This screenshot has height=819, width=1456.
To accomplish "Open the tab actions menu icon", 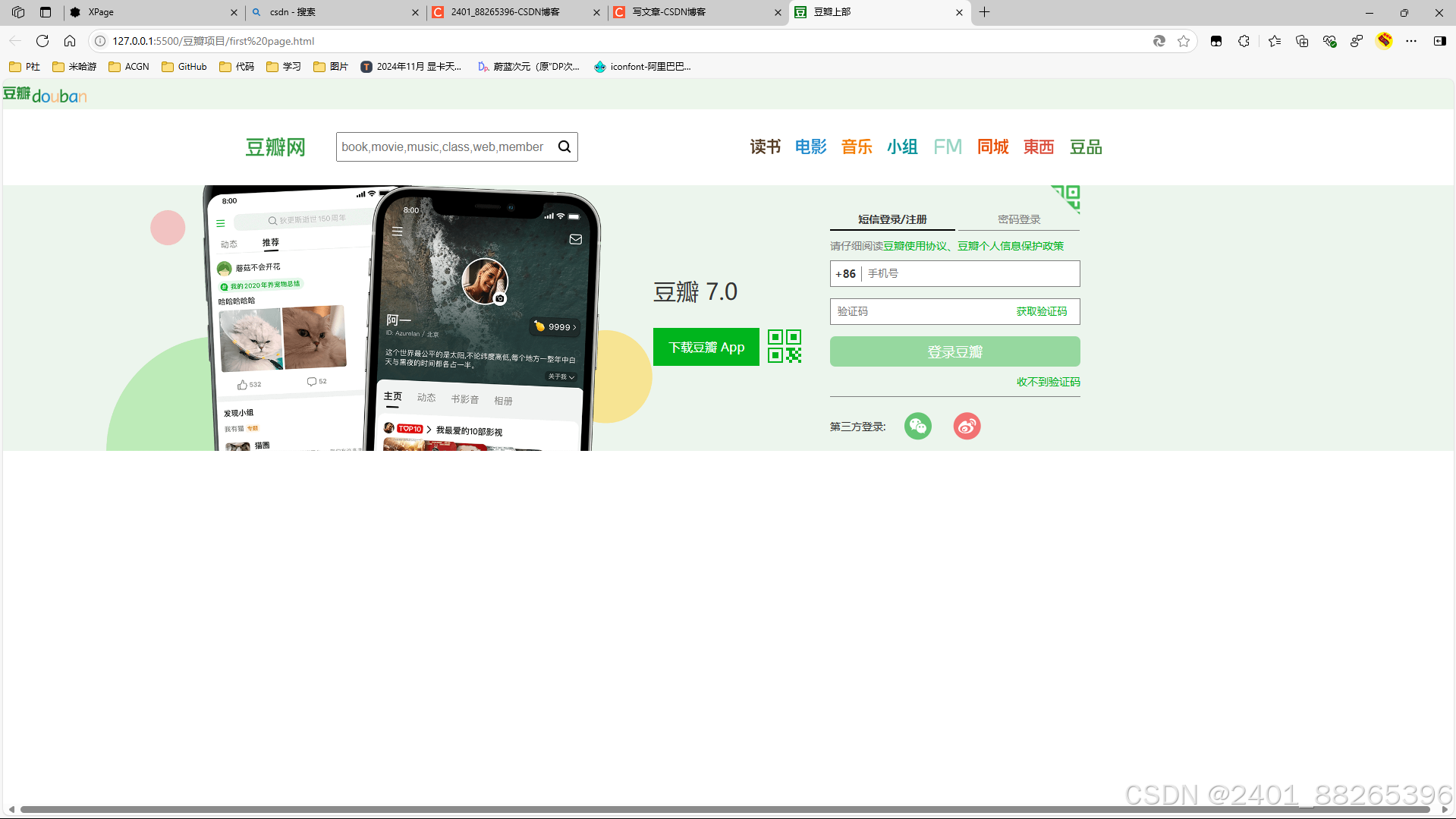I will click(46, 12).
